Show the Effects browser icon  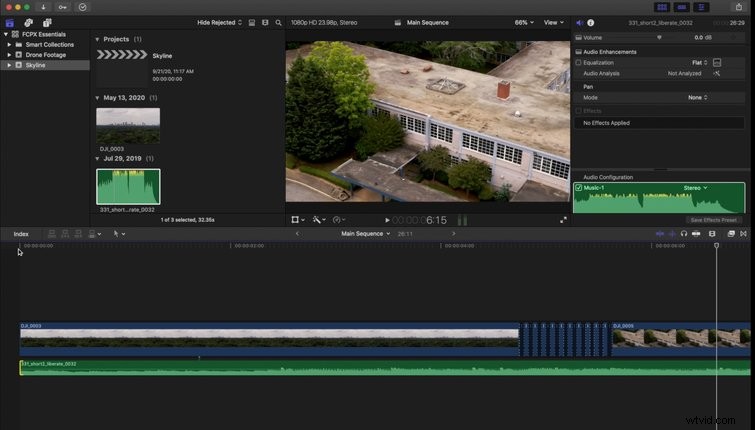tap(731, 234)
